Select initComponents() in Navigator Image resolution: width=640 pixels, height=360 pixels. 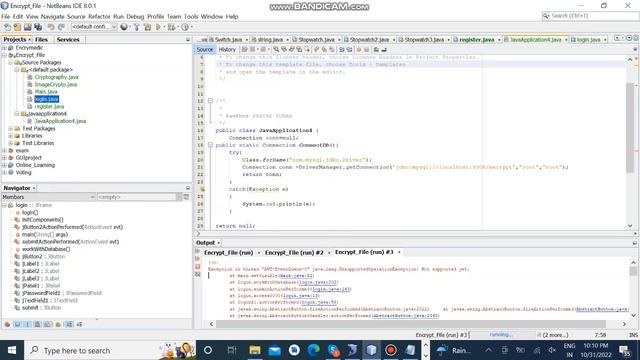coord(42,220)
